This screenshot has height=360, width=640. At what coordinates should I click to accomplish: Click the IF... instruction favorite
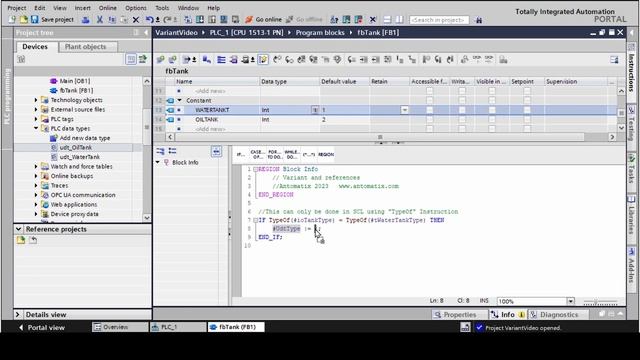click(x=241, y=154)
